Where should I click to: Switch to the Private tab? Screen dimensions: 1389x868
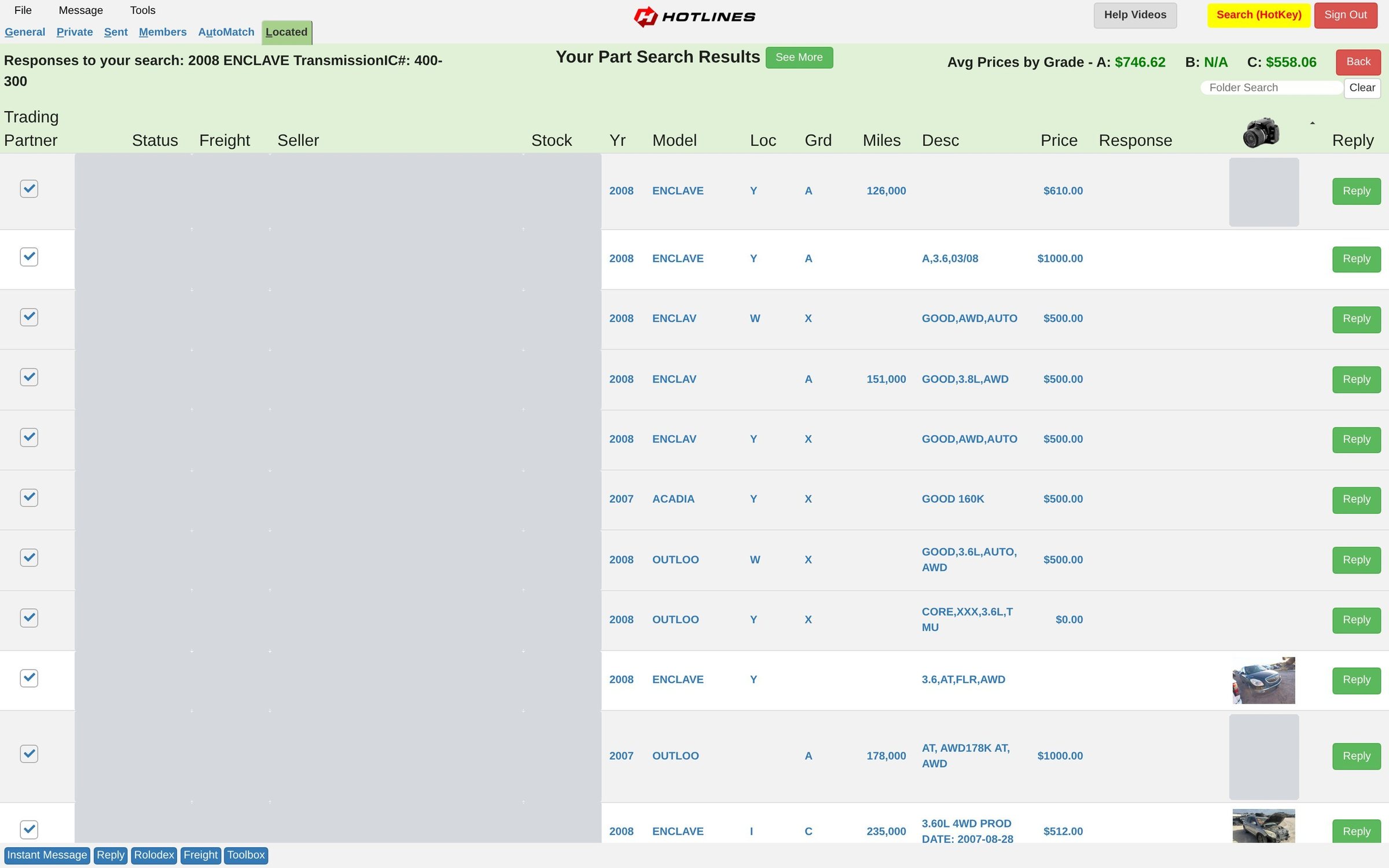coord(75,32)
